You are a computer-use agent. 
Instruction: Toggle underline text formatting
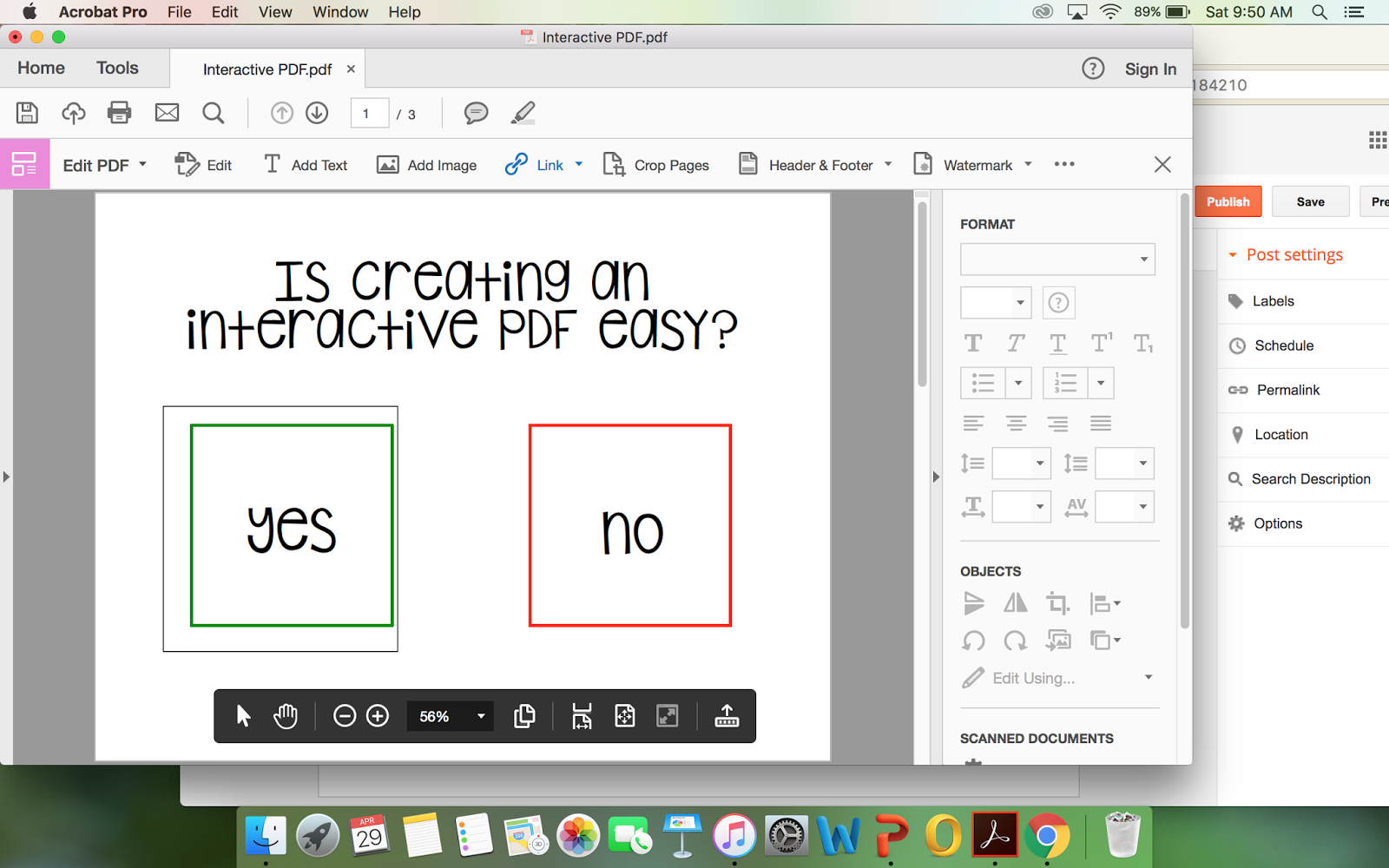[x=1057, y=343]
